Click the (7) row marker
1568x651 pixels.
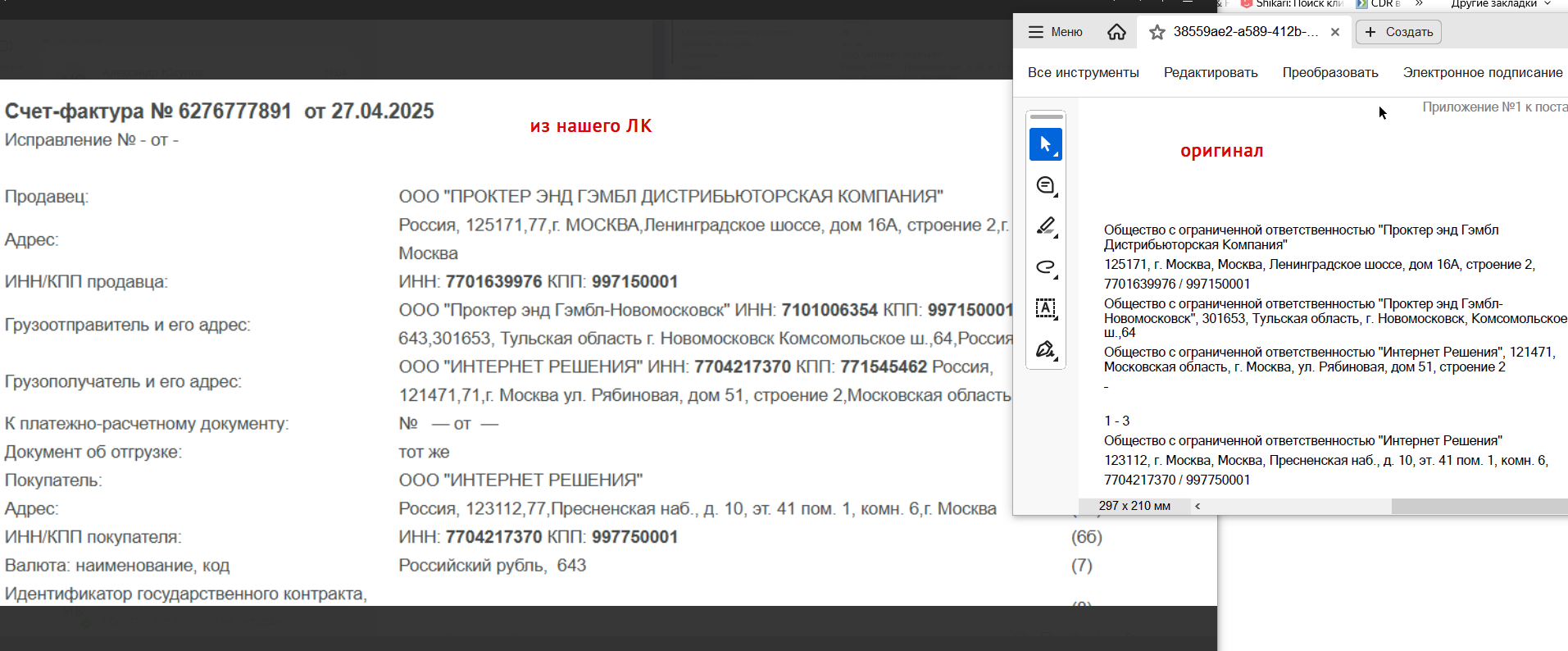(1082, 566)
